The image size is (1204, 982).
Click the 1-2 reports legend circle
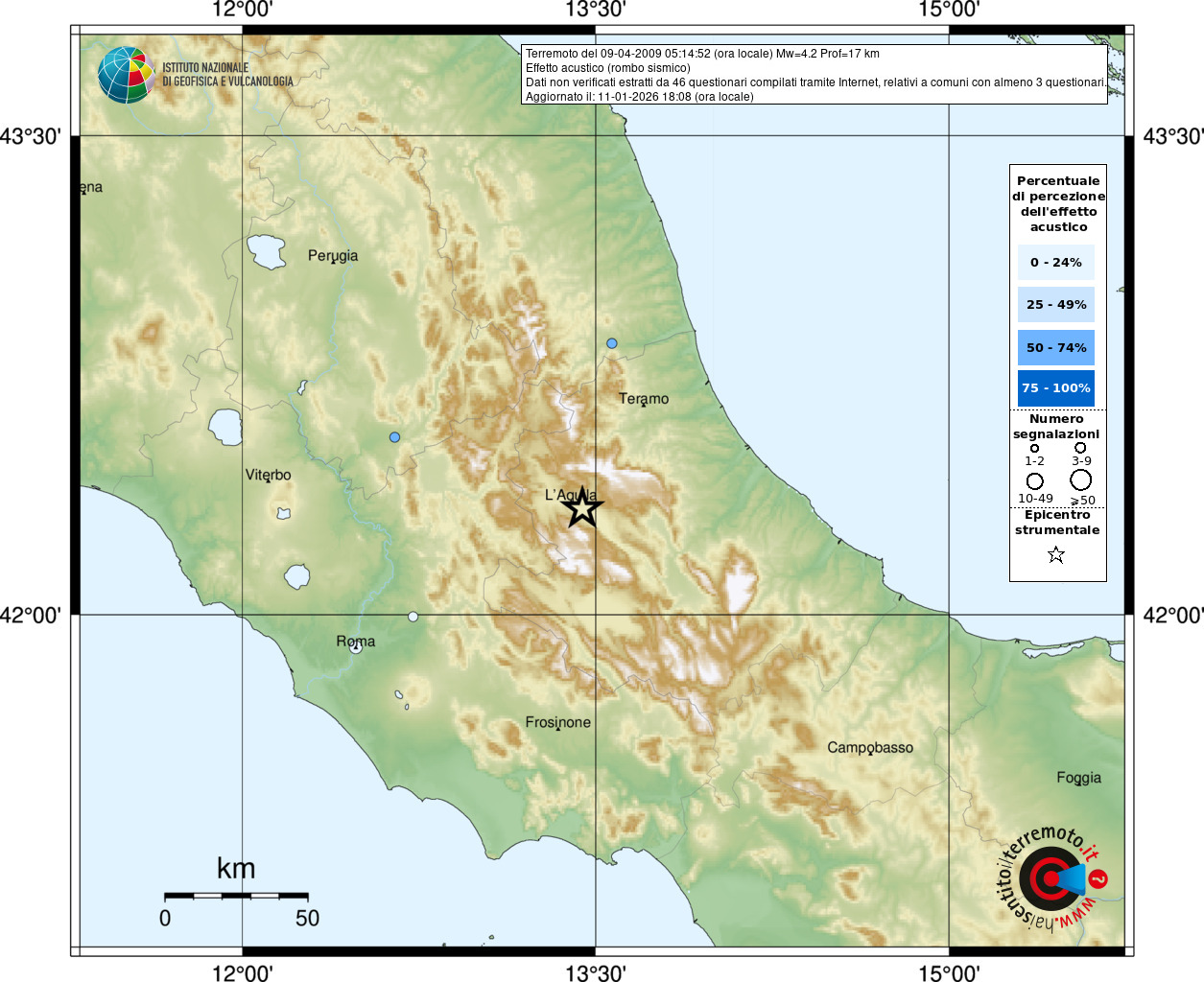tap(1034, 448)
